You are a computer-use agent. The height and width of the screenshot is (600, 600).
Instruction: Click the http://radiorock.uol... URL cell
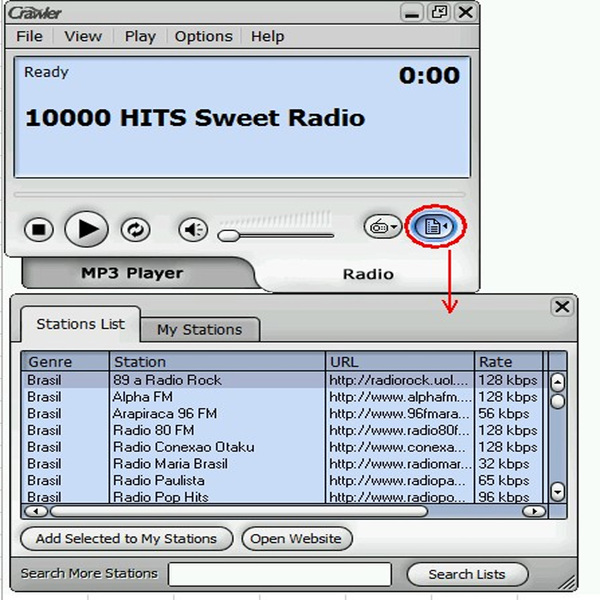[x=398, y=380]
